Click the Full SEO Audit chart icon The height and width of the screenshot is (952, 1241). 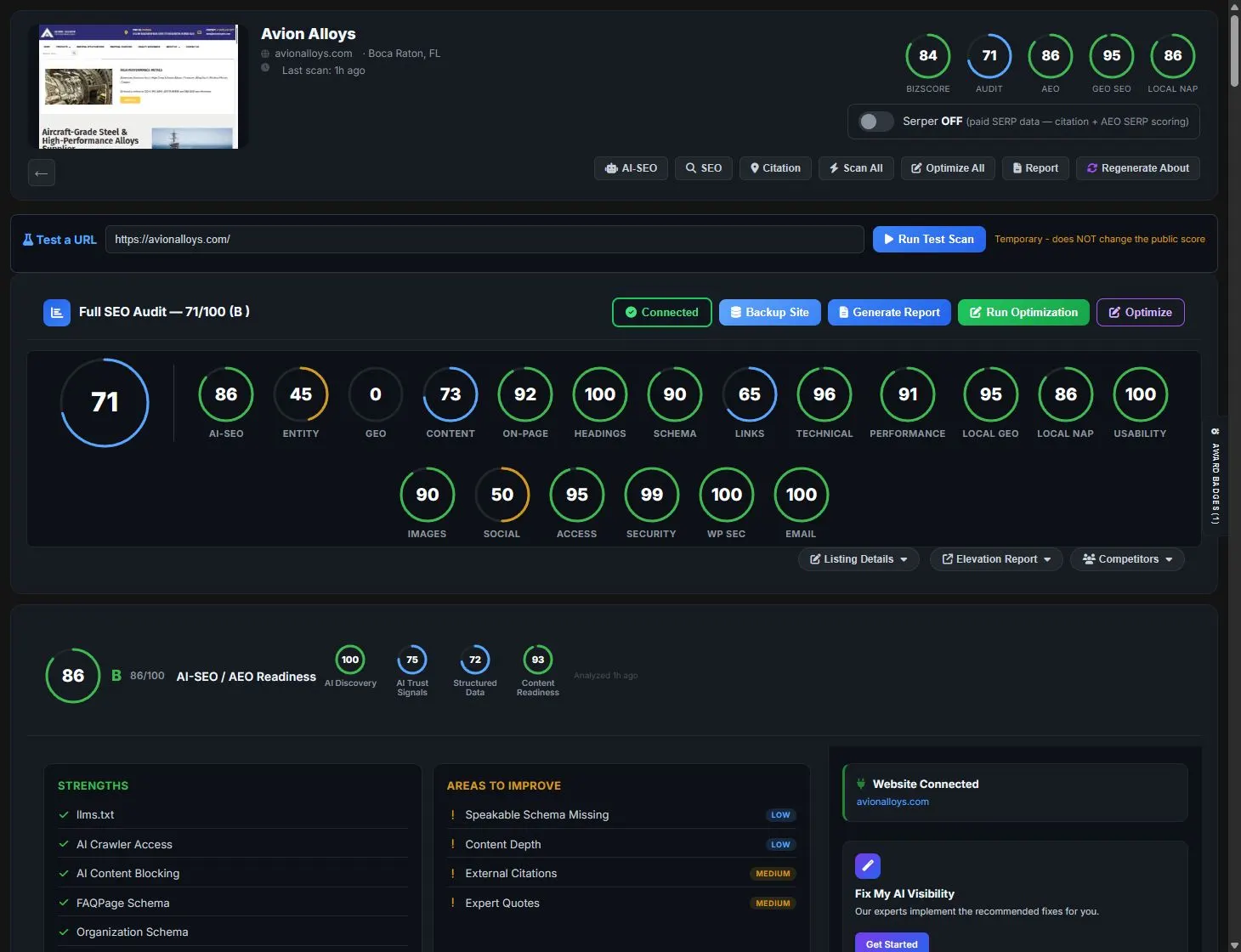(x=57, y=313)
